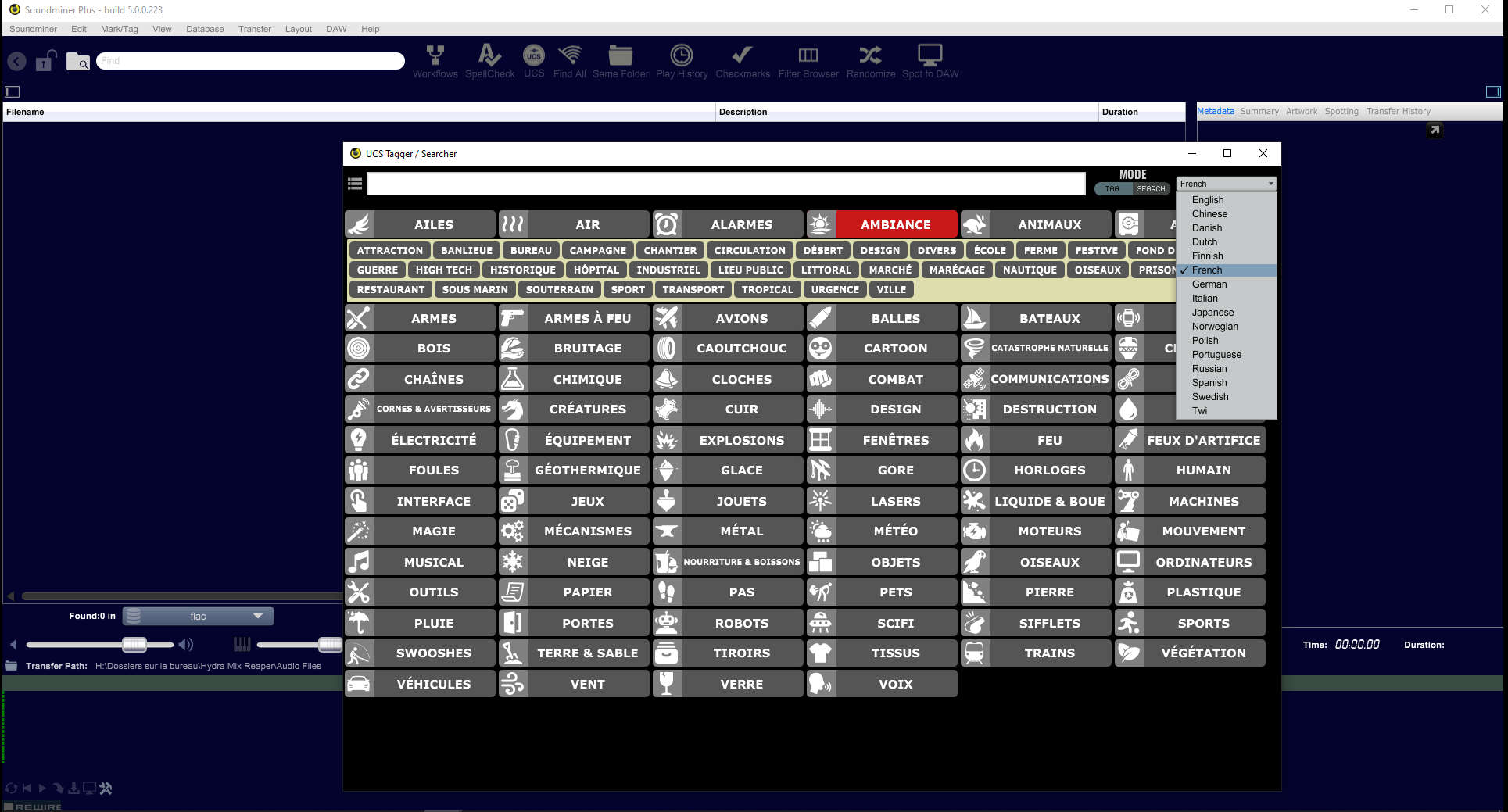
Task: Click the file list horizontal scrollbar
Action: point(181,596)
